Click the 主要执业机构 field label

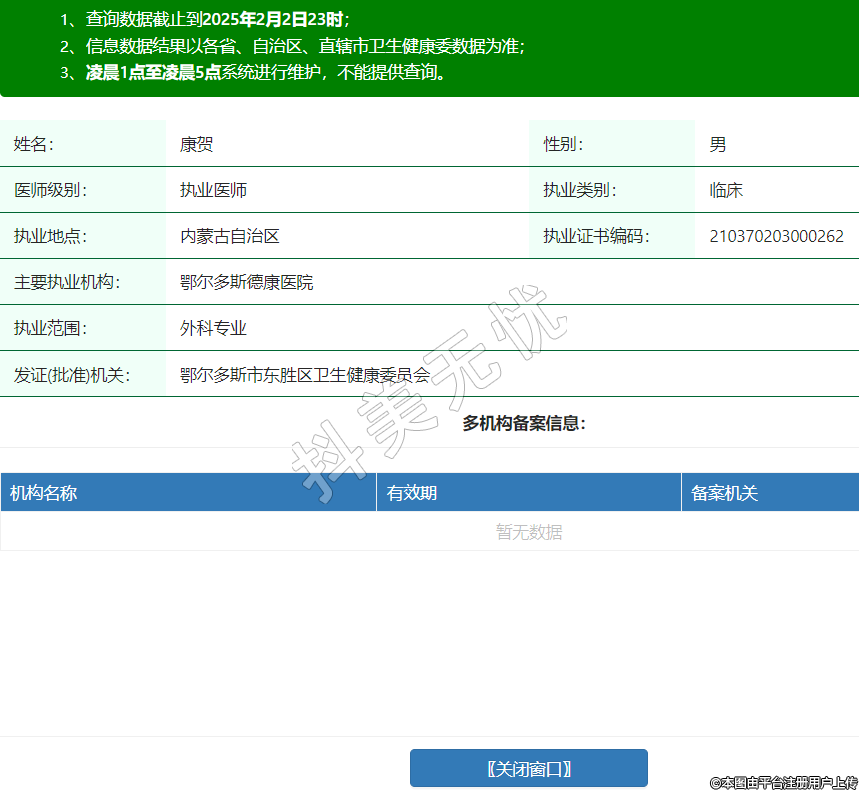tap(67, 283)
